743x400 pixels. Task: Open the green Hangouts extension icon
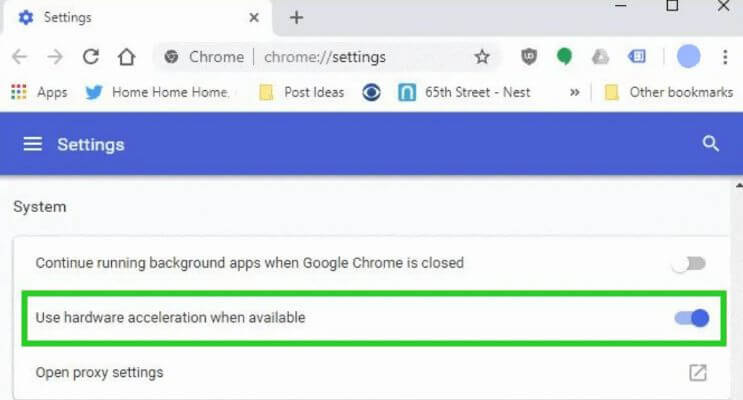[564, 57]
